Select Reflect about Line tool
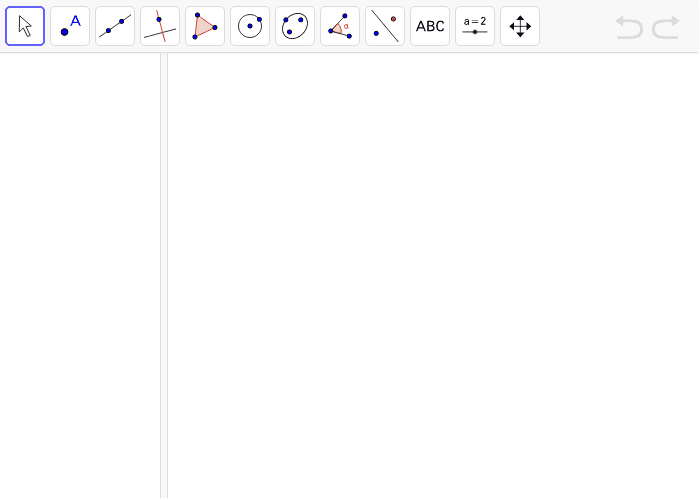The height and width of the screenshot is (500, 700). 385,26
